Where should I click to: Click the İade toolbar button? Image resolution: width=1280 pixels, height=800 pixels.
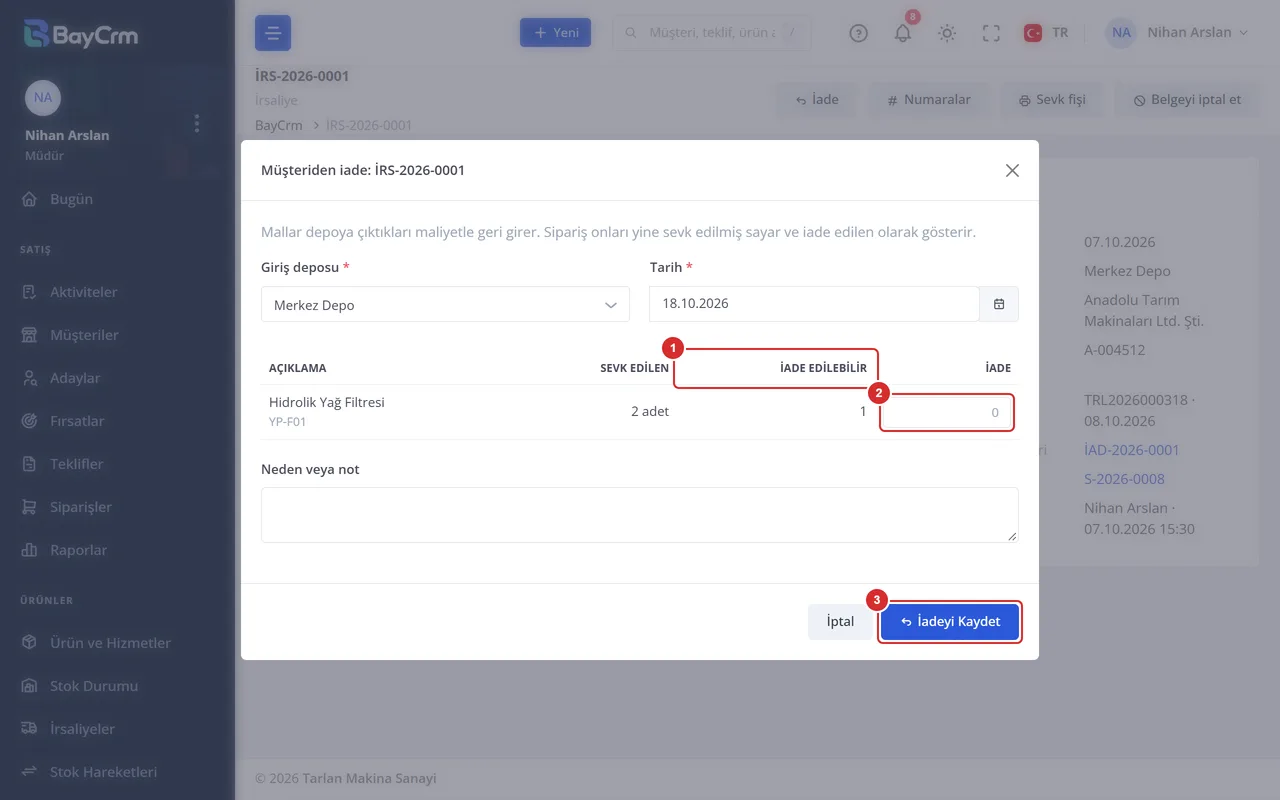click(x=817, y=100)
